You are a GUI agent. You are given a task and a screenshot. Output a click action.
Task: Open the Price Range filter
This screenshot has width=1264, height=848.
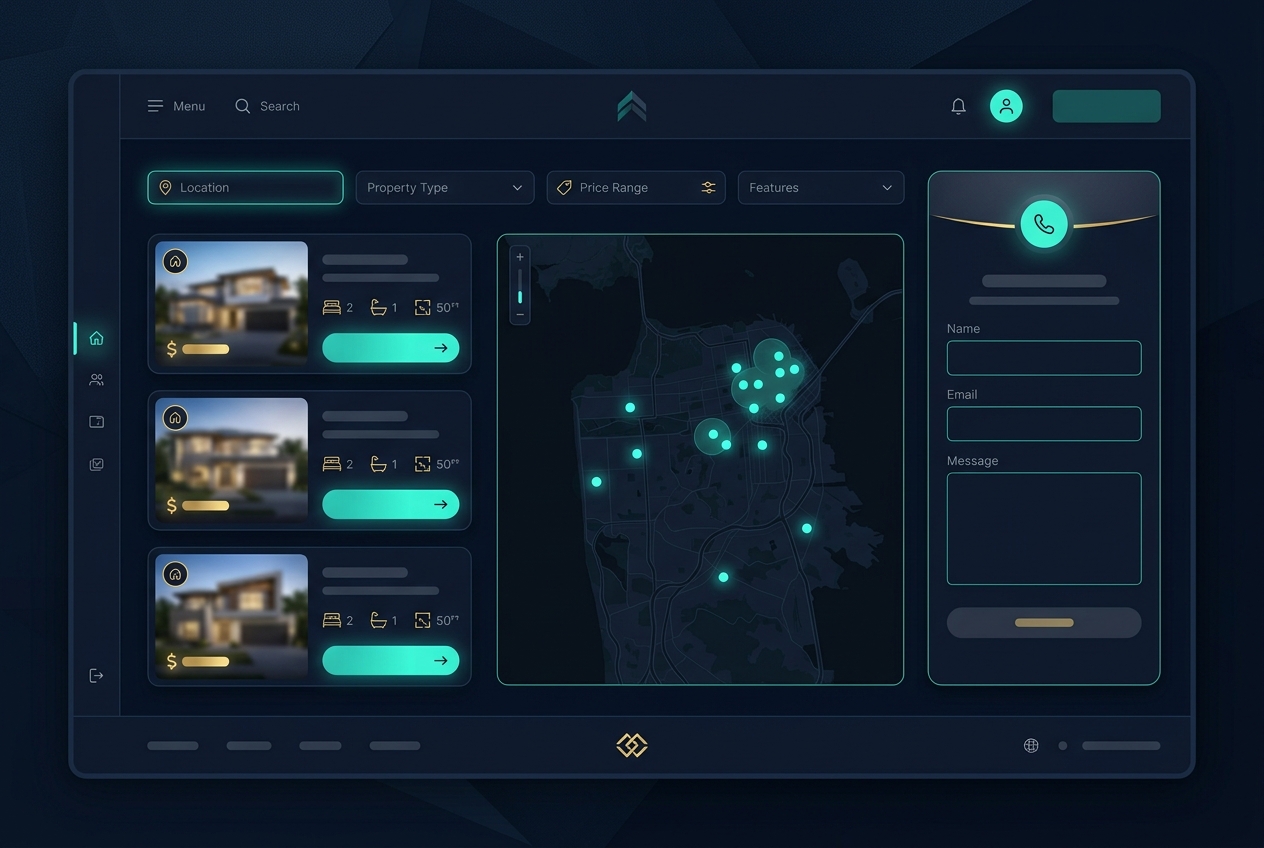tap(636, 188)
